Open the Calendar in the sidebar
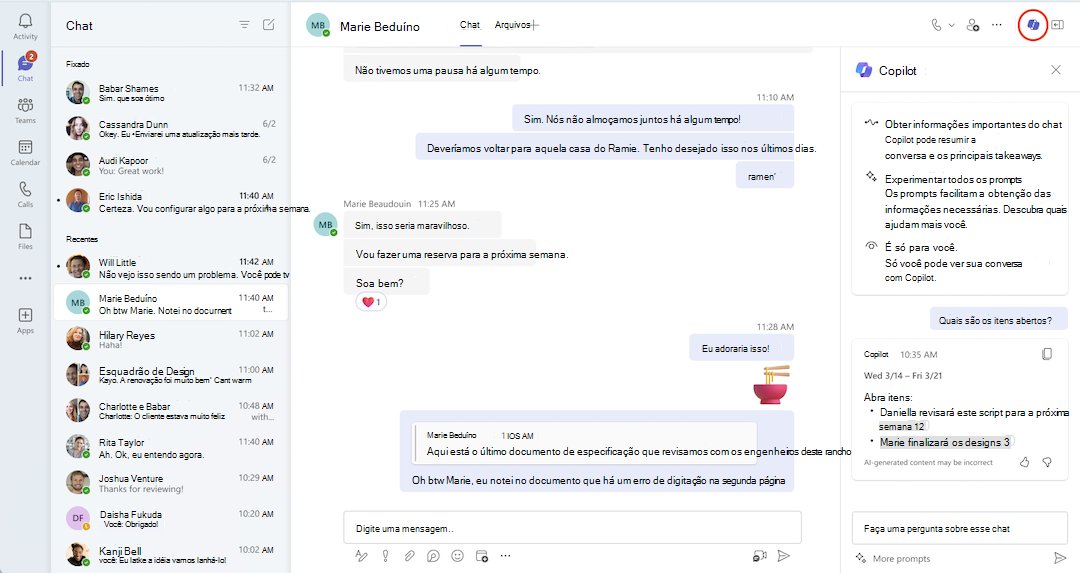This screenshot has width=1080, height=573. (25, 152)
